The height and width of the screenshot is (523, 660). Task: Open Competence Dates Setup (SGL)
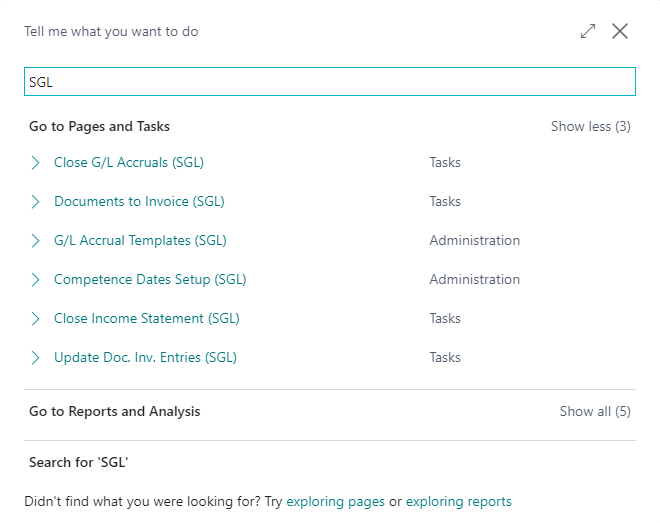click(150, 279)
